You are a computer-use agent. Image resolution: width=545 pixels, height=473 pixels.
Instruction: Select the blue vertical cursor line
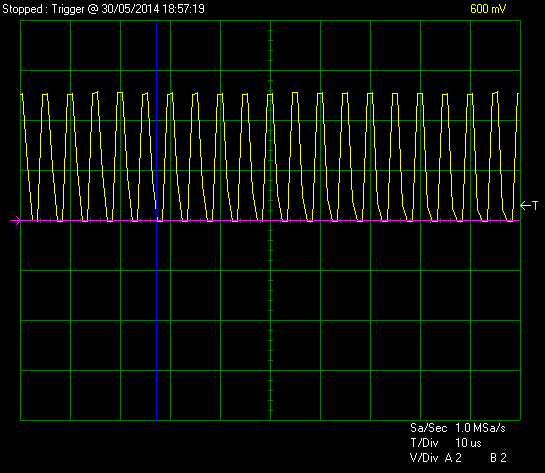(x=156, y=220)
